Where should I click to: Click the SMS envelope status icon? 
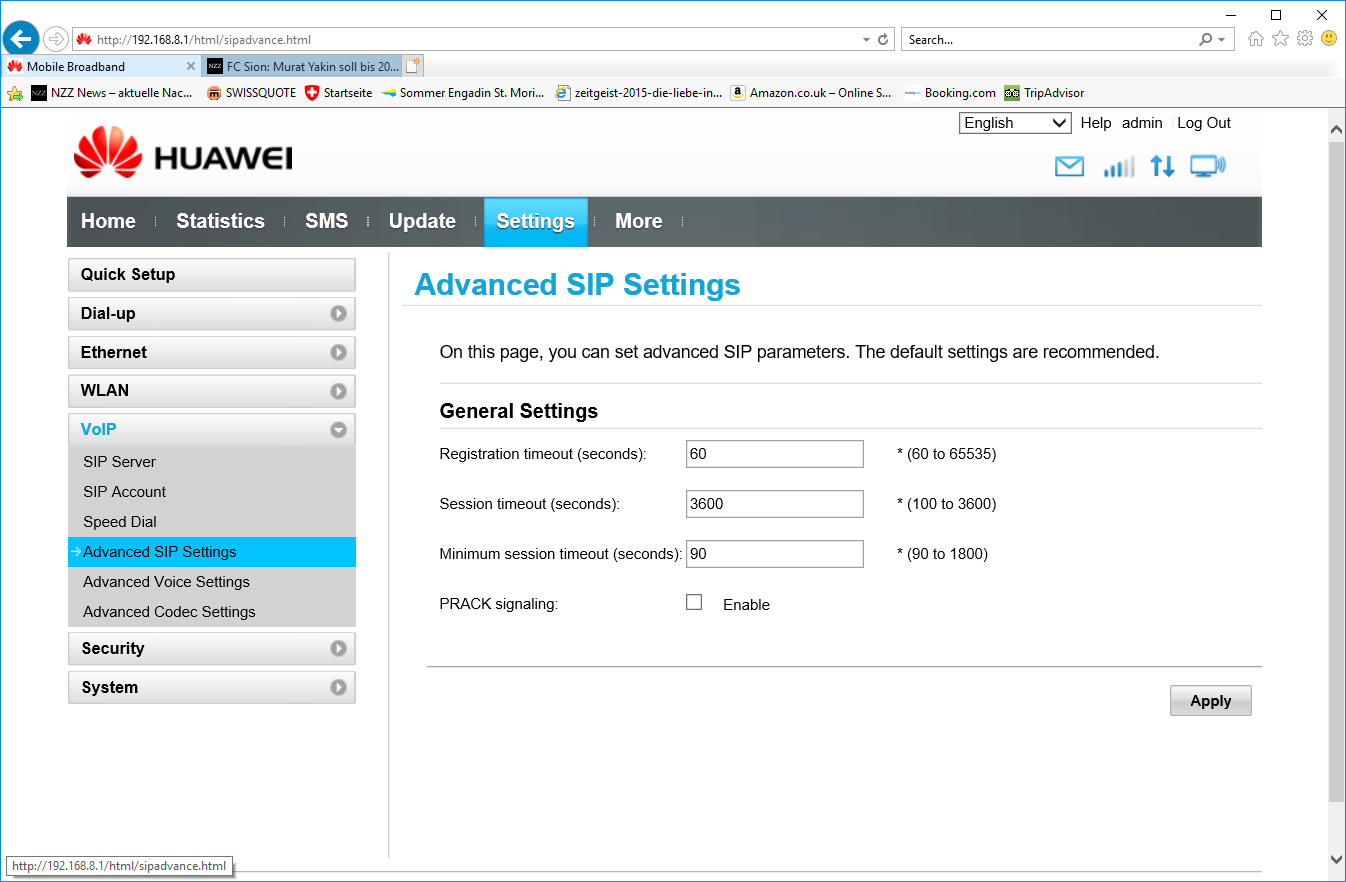(x=1069, y=167)
